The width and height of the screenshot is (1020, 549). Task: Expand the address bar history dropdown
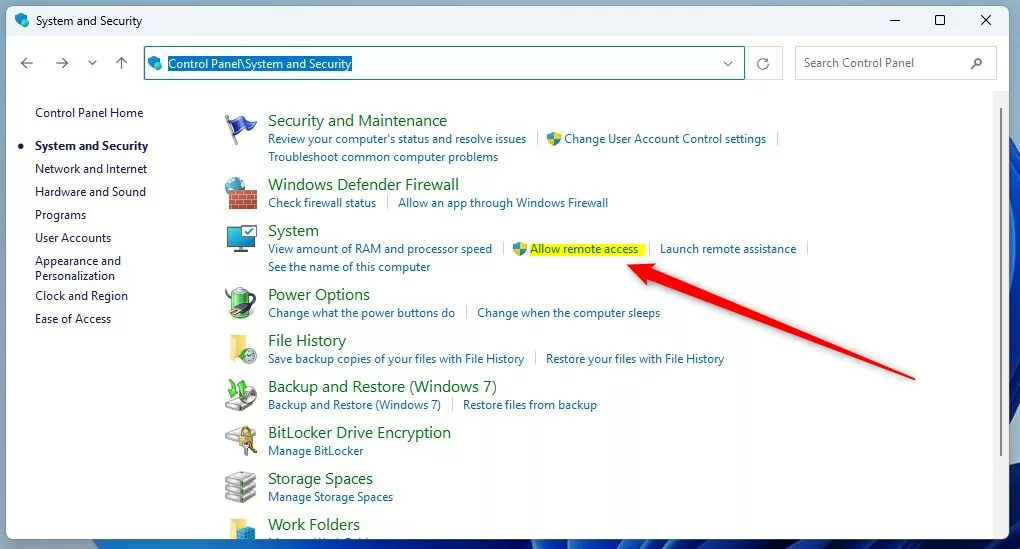[728, 64]
